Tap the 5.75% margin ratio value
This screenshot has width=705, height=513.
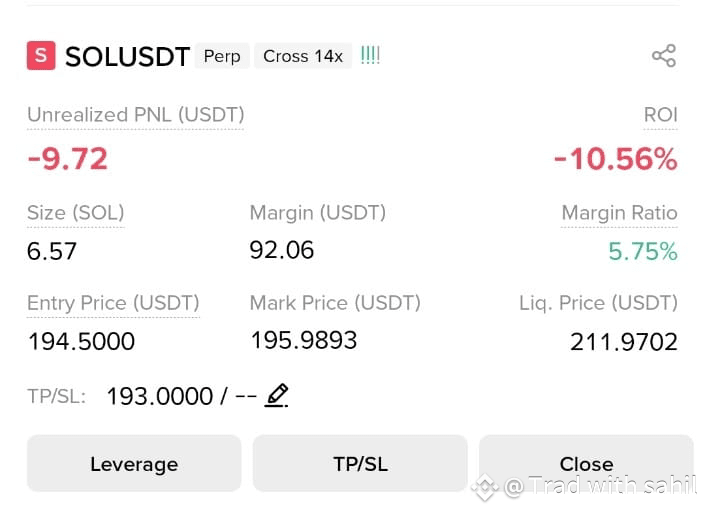tap(643, 251)
